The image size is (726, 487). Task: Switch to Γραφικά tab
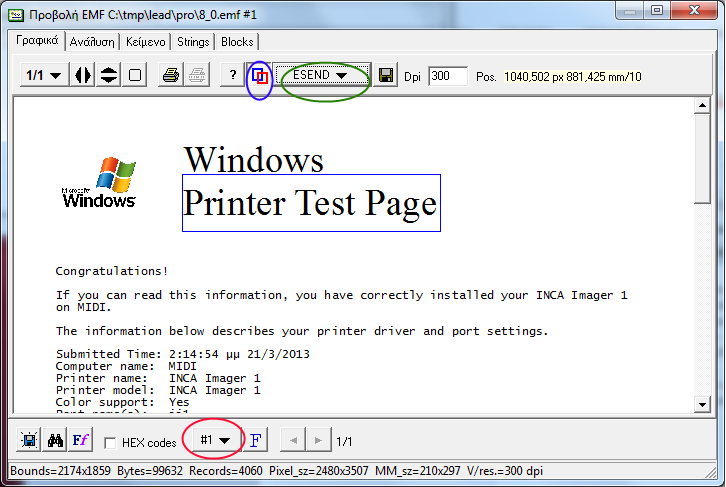point(37,40)
